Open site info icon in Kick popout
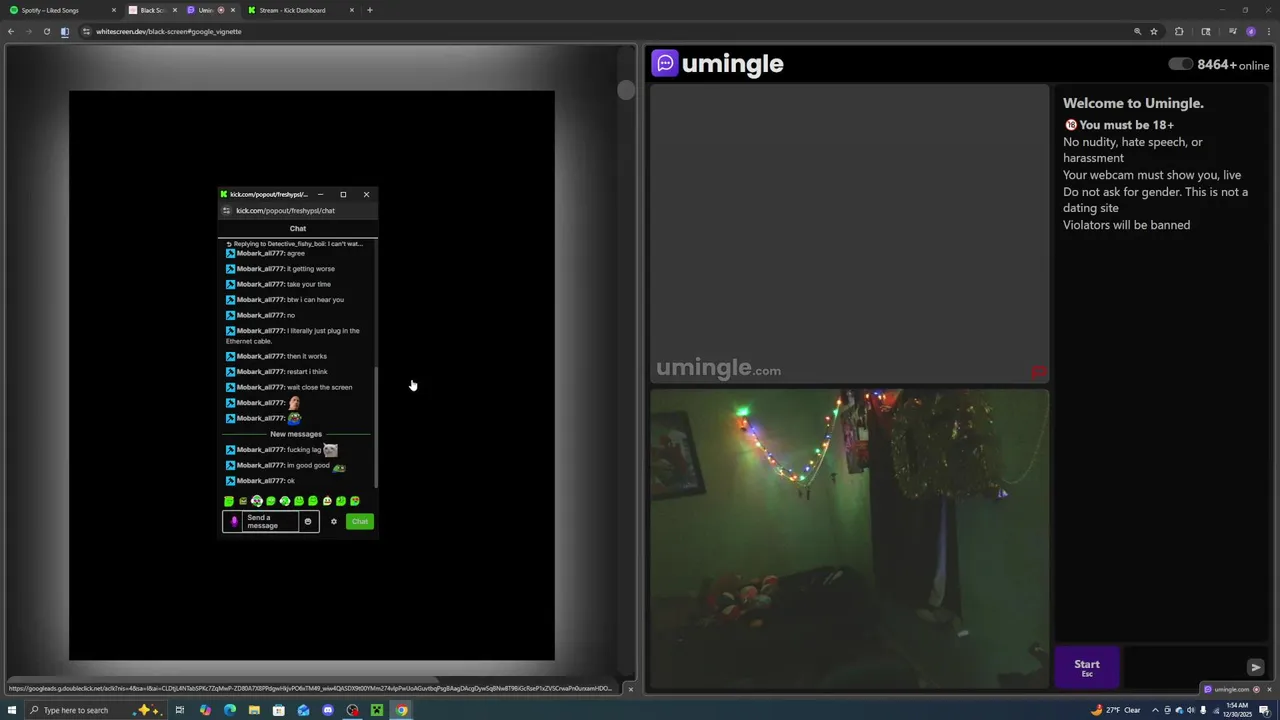Viewport: 1280px width, 720px height. tap(227, 211)
